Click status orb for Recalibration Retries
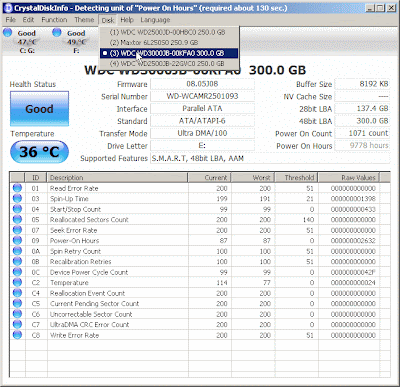Image resolution: width=400 pixels, height=387 pixels. pos(17,261)
